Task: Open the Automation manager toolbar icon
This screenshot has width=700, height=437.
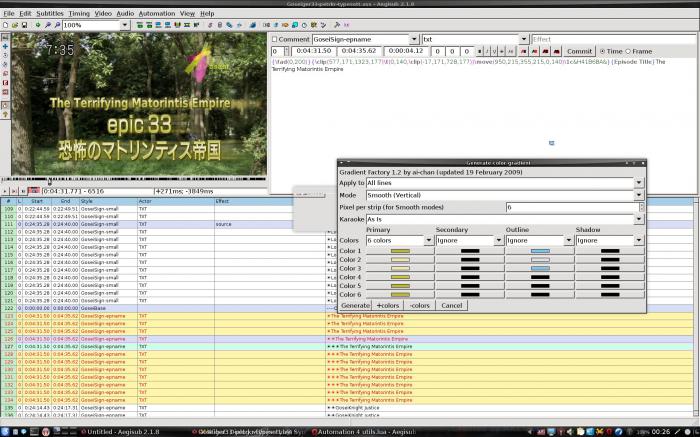Action: point(252,25)
